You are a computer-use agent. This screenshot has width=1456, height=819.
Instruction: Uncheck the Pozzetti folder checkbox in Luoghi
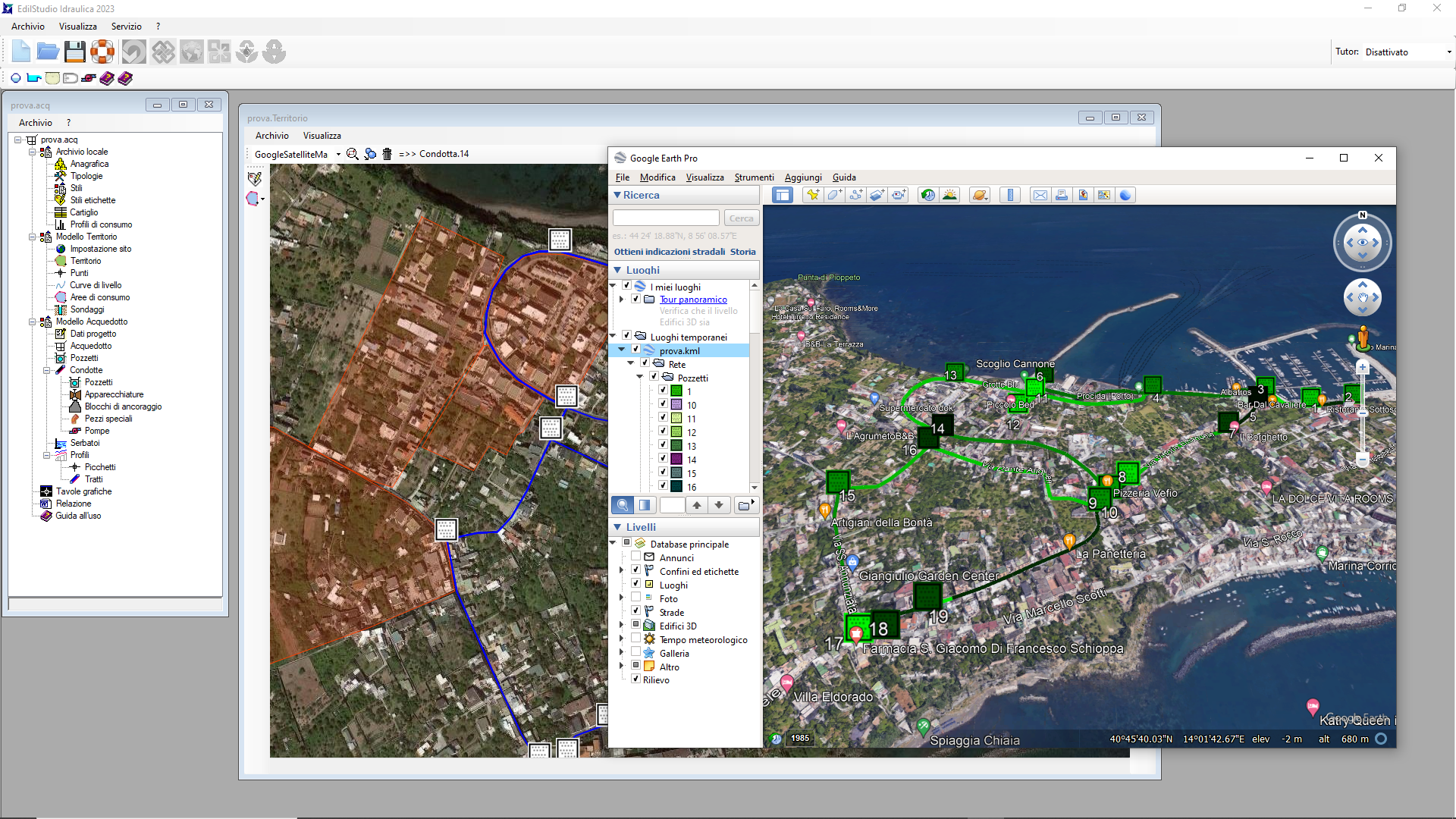click(x=654, y=377)
